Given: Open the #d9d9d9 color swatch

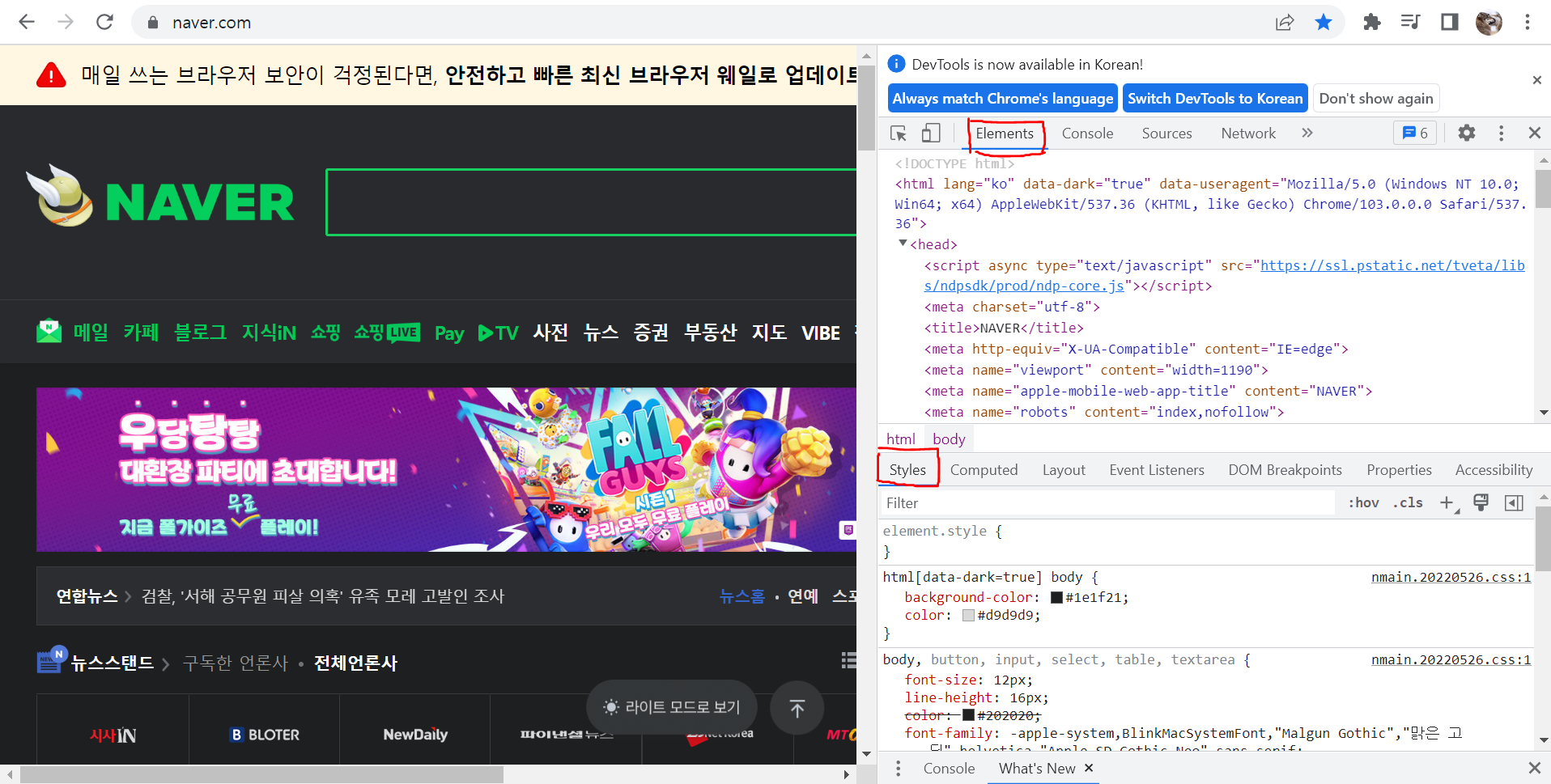Looking at the screenshot, I should tap(968, 615).
